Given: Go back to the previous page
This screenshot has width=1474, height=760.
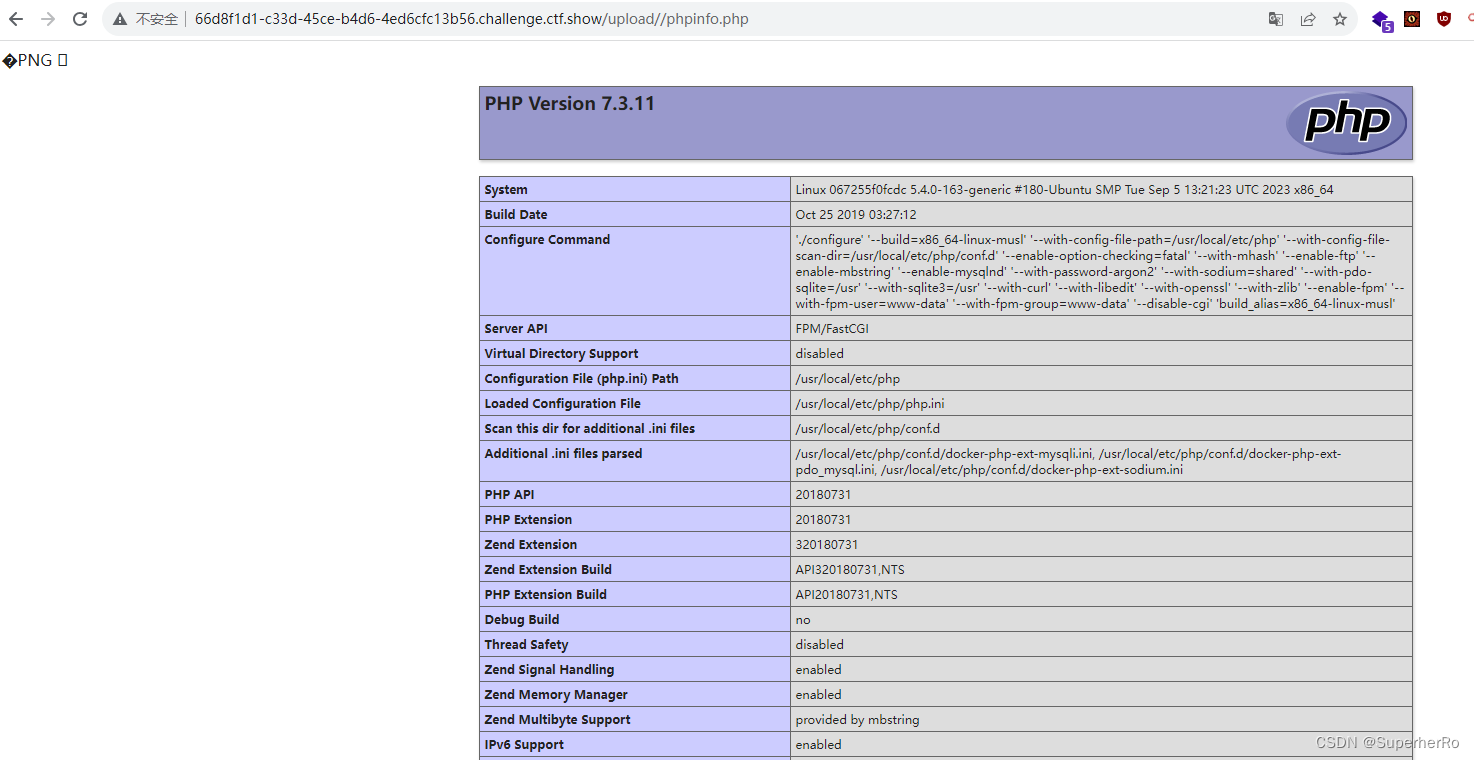Looking at the screenshot, I should (x=16, y=19).
